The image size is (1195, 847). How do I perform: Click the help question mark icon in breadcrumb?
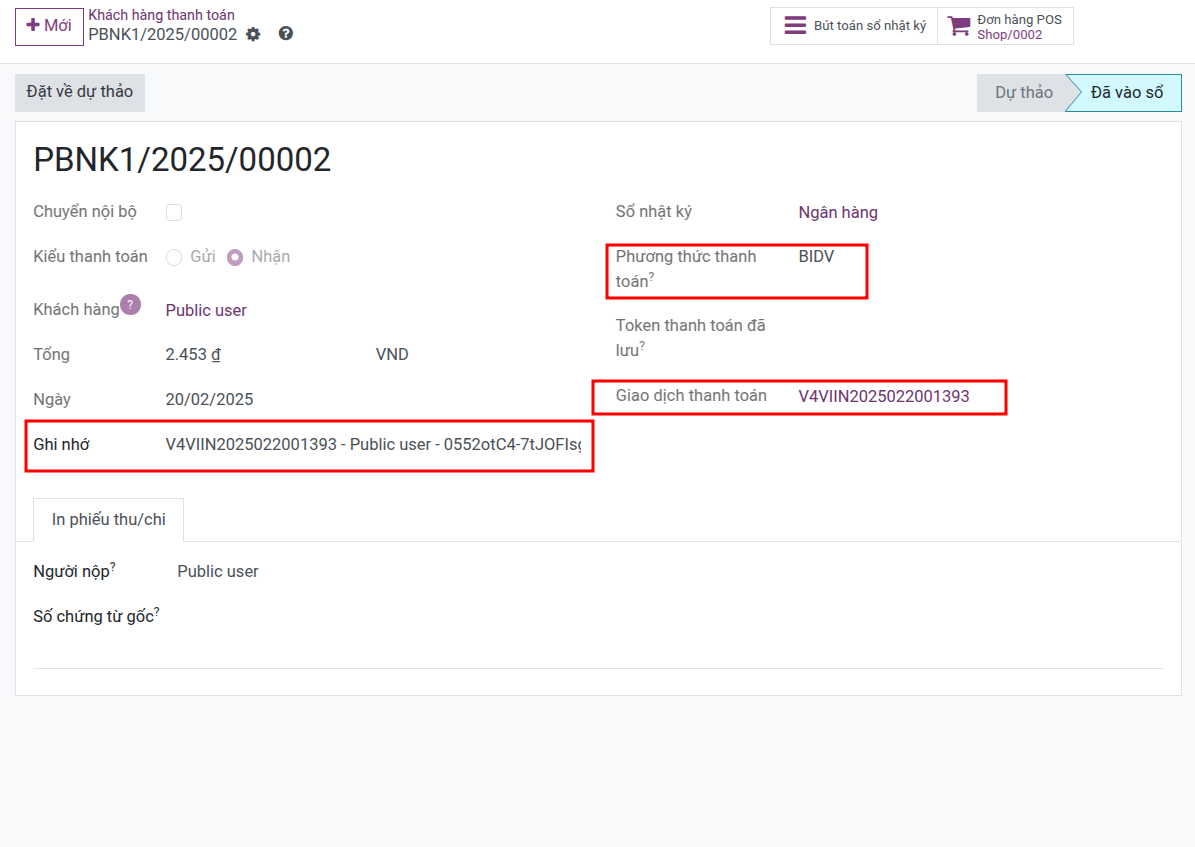[x=286, y=34]
